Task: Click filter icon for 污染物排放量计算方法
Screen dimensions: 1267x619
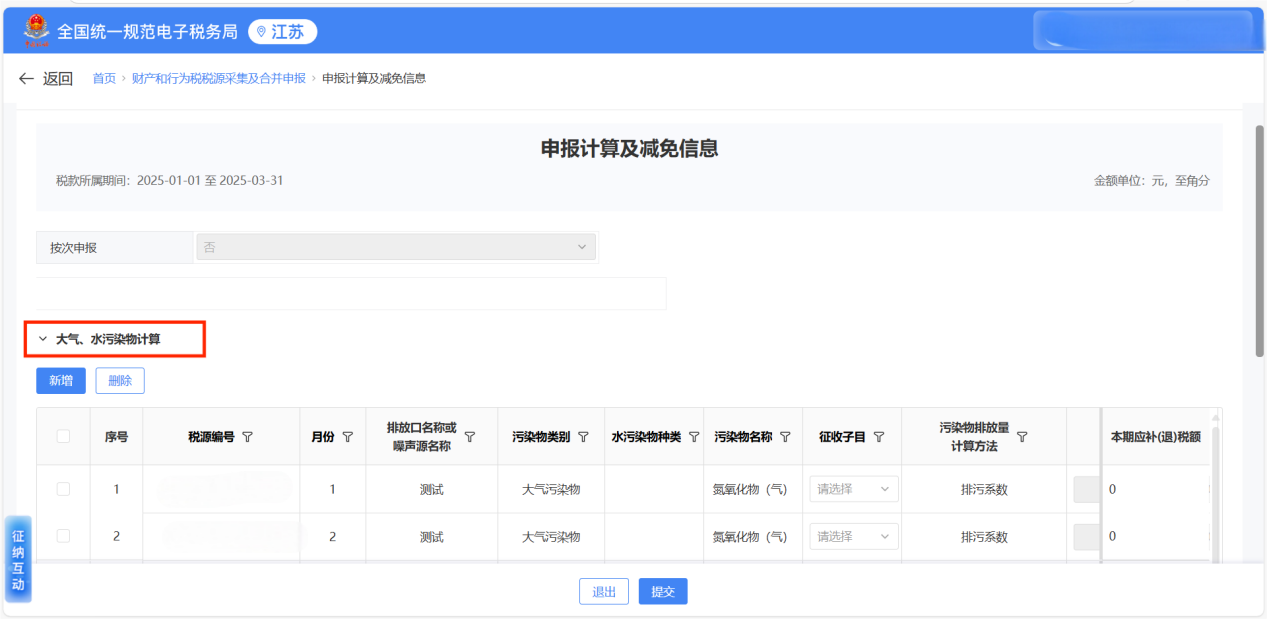Action: pos(1022,437)
